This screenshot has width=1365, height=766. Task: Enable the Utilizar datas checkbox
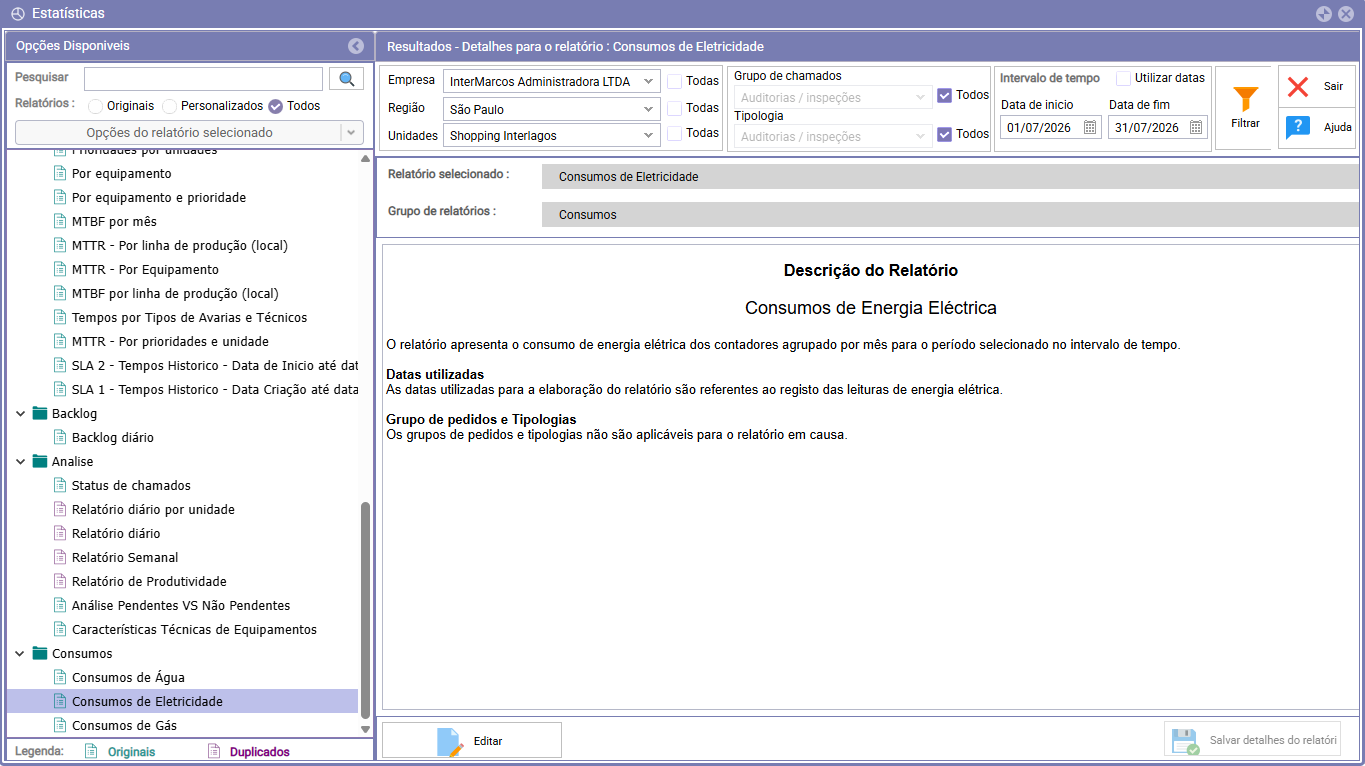coord(1124,77)
